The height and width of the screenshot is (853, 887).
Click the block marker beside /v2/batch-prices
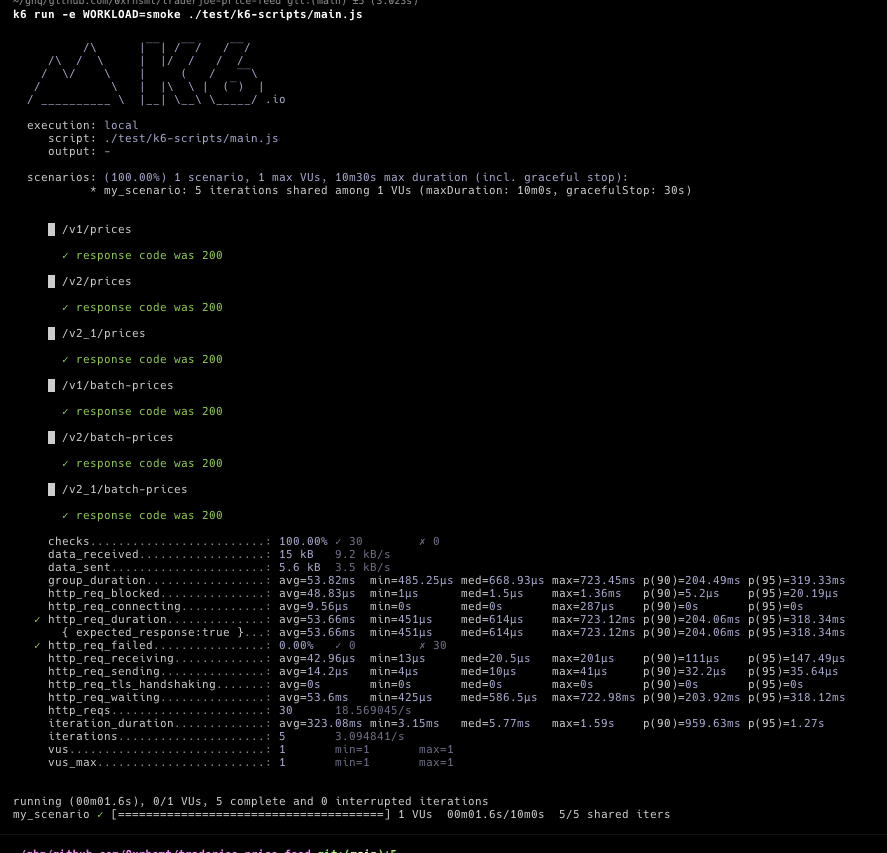[x=51, y=437]
